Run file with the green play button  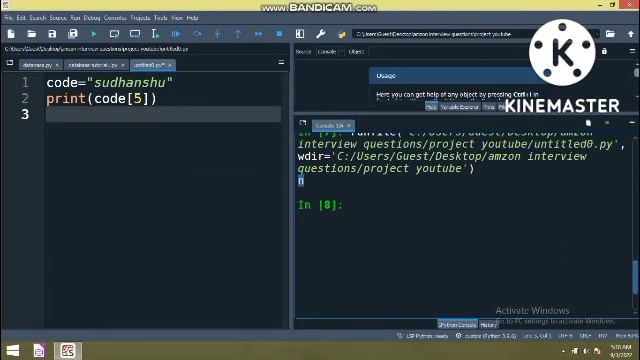pyautogui.click(x=94, y=34)
